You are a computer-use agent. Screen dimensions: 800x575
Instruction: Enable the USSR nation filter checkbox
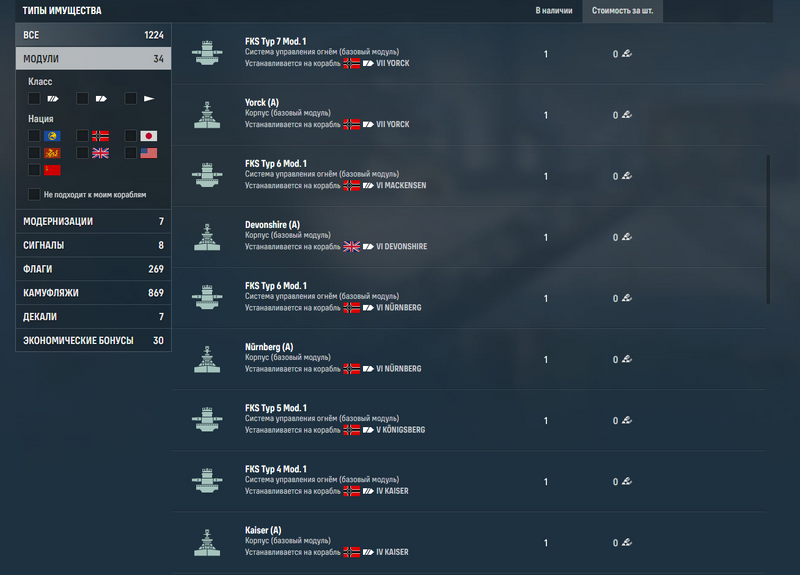pos(34,170)
